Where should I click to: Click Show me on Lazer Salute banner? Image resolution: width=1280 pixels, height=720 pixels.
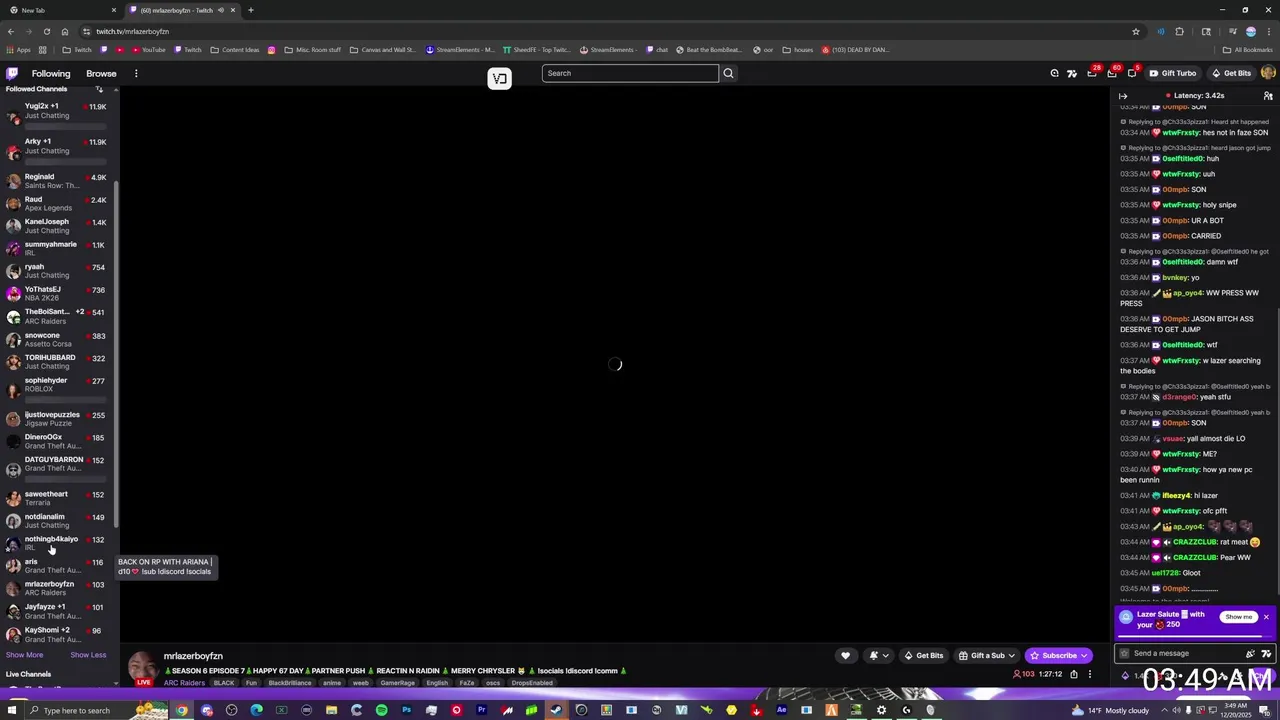[1238, 617]
